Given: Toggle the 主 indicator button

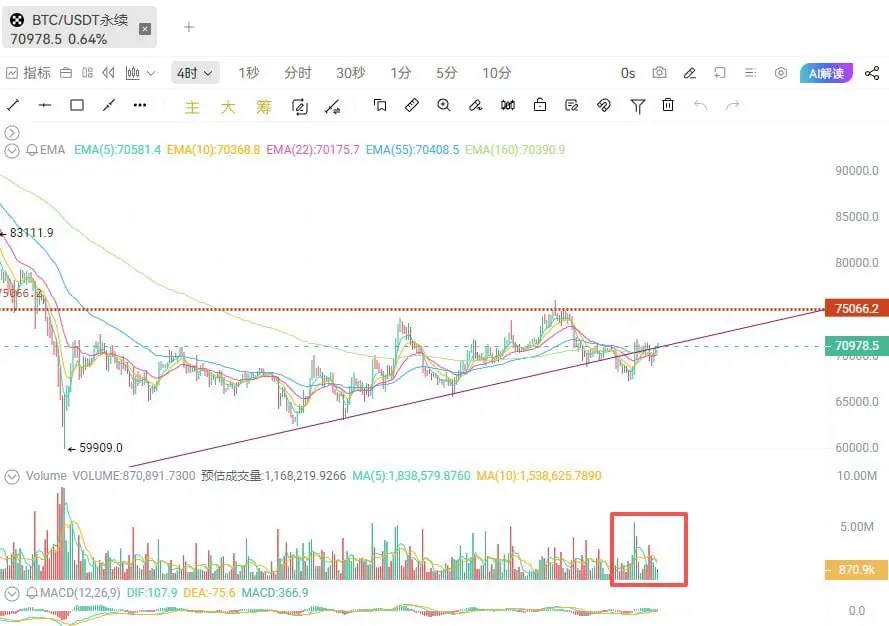Looking at the screenshot, I should [192, 107].
